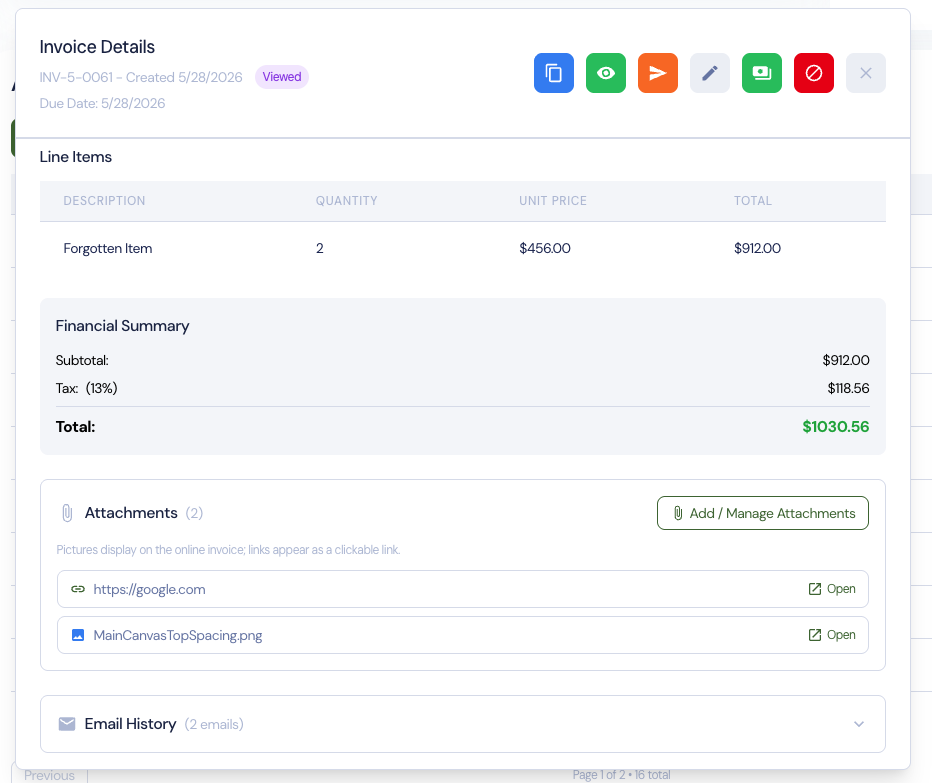
Task: Click the link icon beside google.com
Action: point(78,589)
